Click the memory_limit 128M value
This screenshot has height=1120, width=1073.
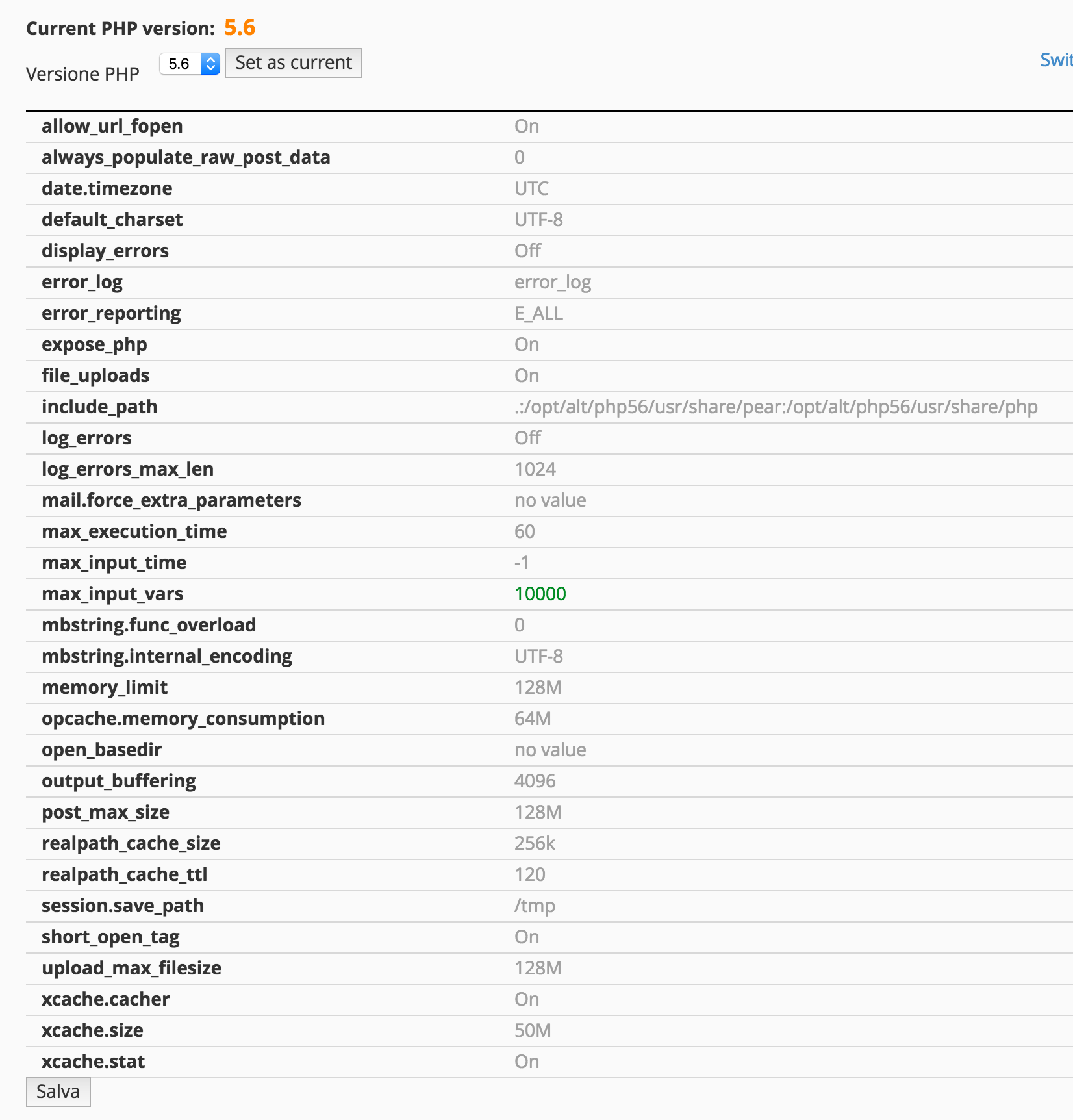pos(538,687)
